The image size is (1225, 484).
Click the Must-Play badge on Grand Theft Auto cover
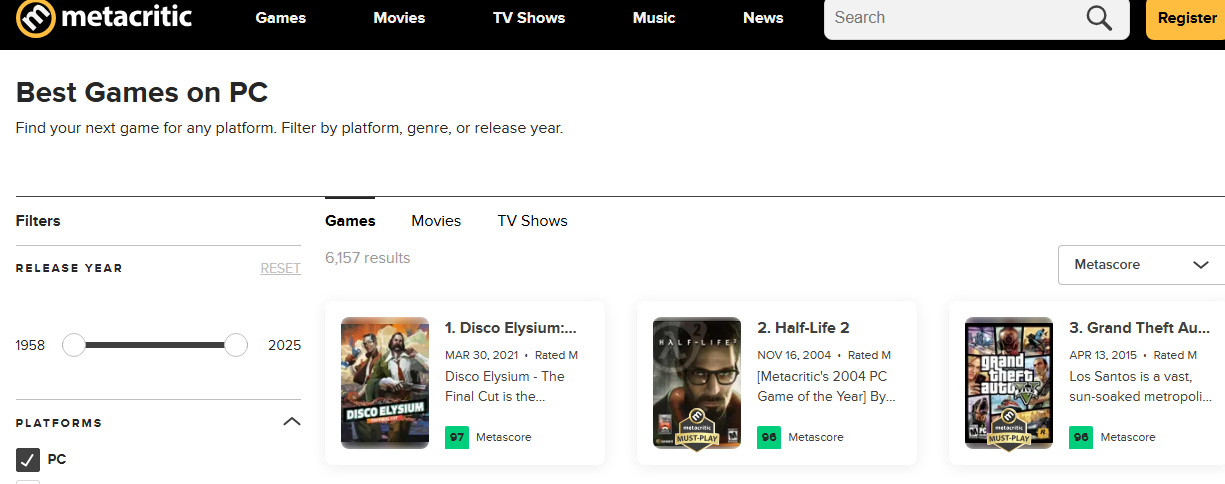[1009, 429]
